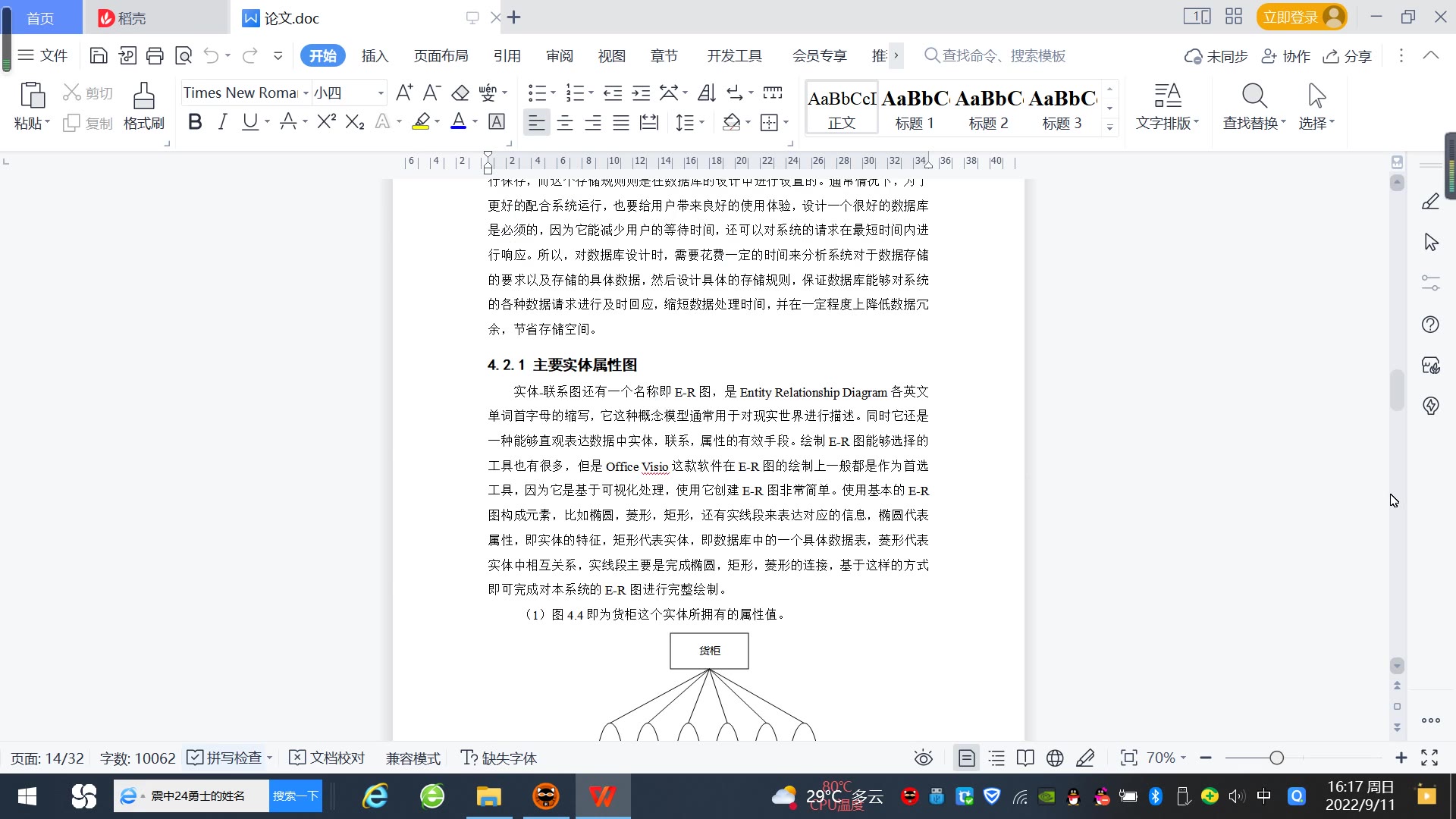Open the font size dropdown
This screenshot has width=1456, height=819.
pyautogui.click(x=381, y=93)
